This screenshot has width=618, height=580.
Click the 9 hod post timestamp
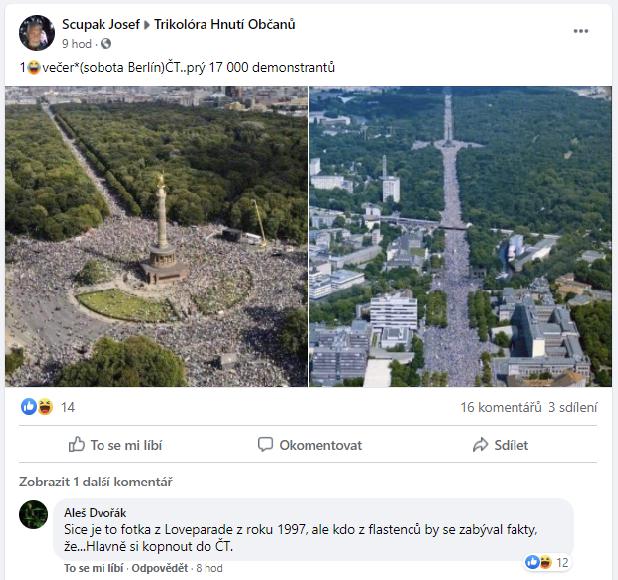click(x=77, y=44)
